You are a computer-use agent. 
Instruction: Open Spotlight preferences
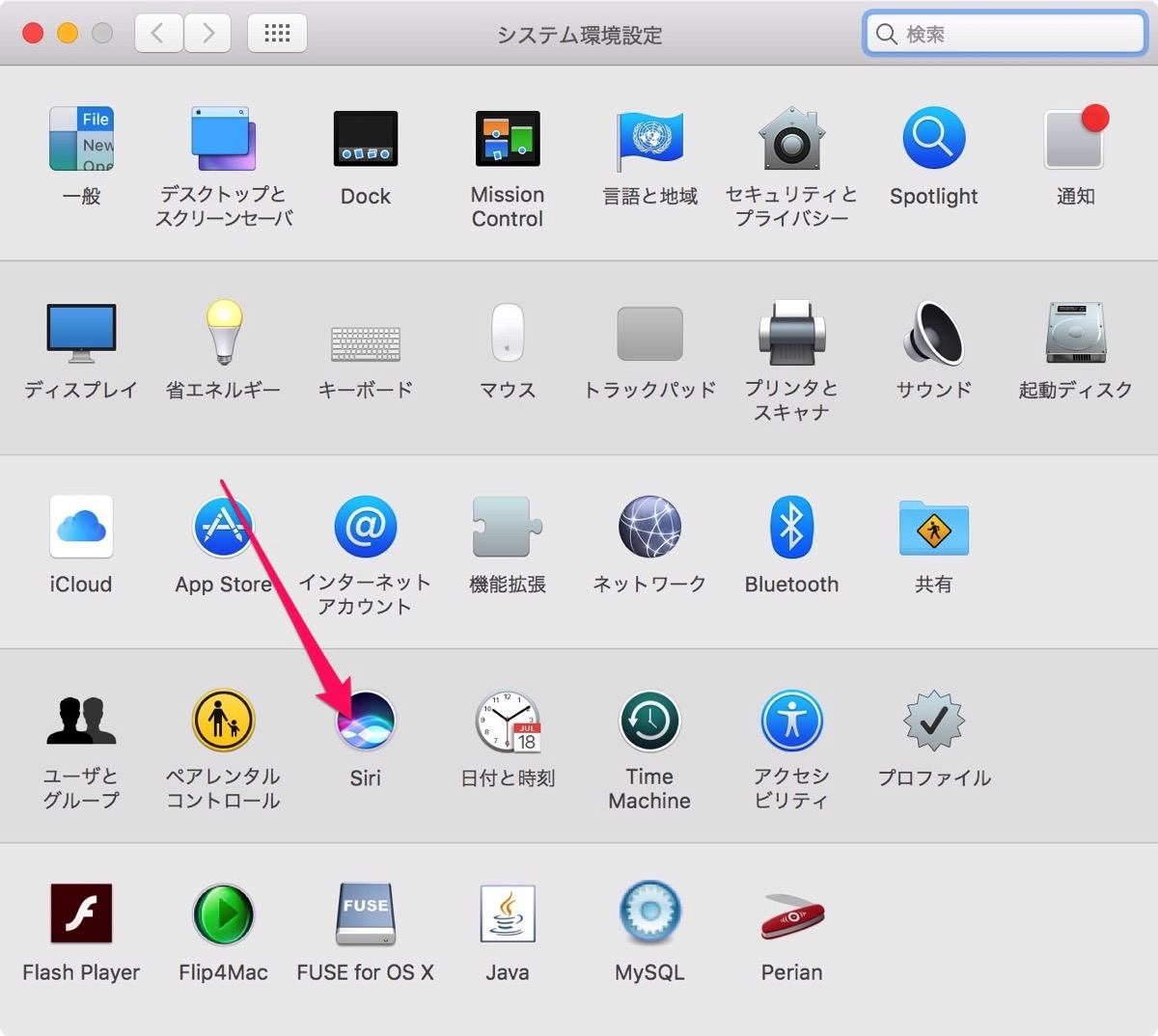tap(933, 139)
